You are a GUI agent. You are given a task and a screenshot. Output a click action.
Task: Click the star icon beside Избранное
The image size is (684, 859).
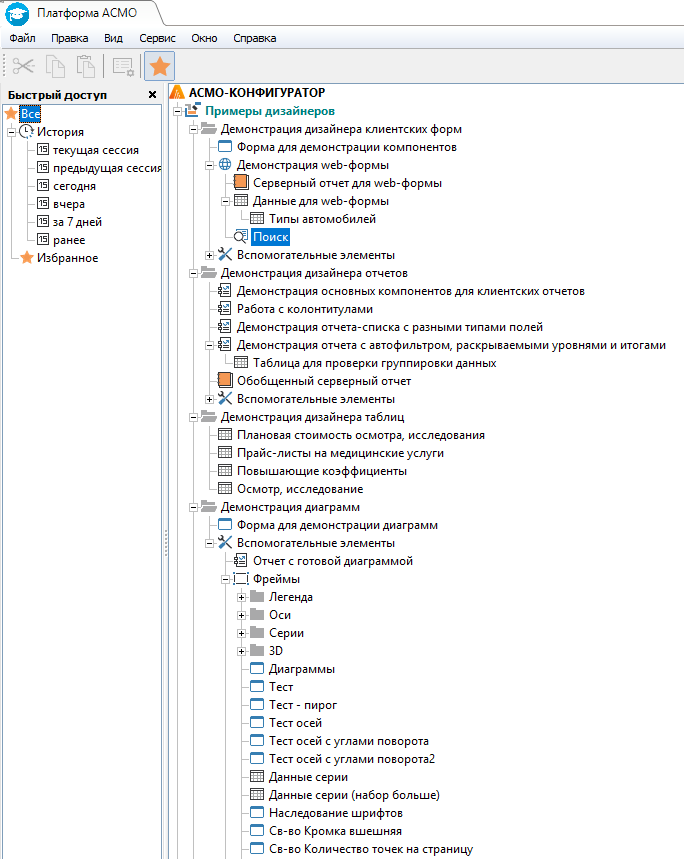pos(27,257)
